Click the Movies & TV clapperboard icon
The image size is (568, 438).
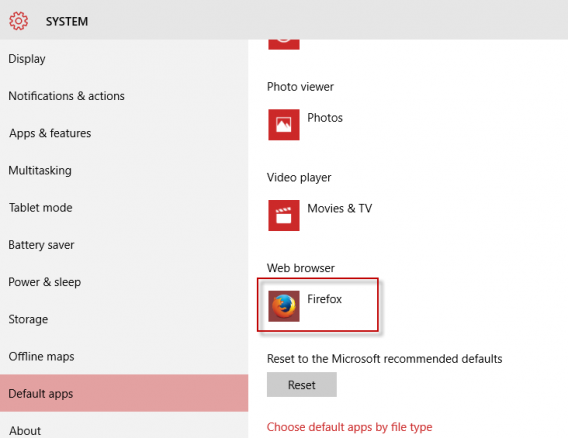click(284, 215)
